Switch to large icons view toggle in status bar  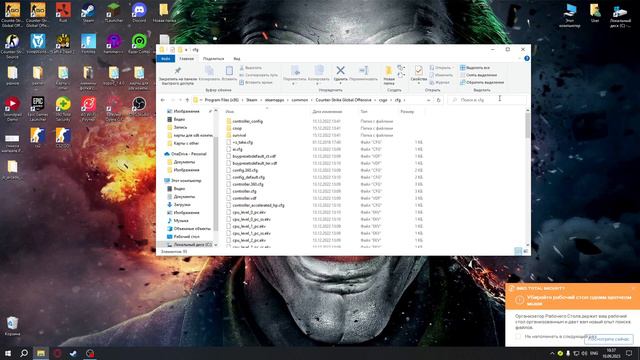point(526,251)
